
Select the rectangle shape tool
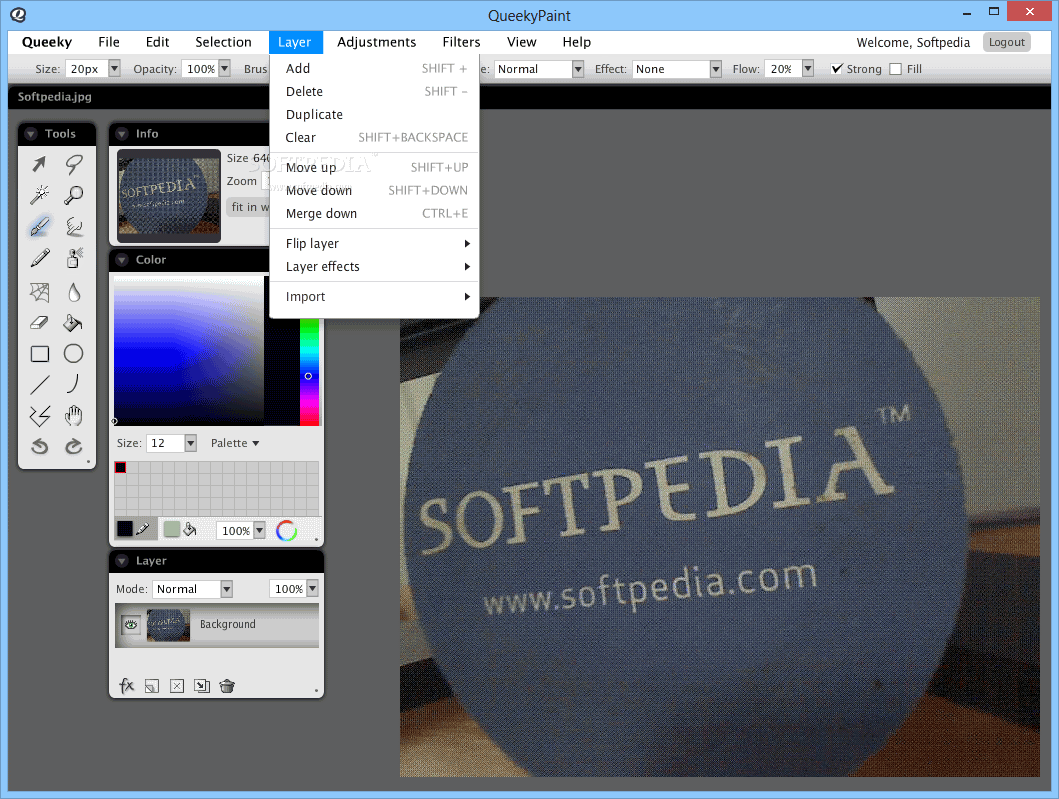coord(39,353)
